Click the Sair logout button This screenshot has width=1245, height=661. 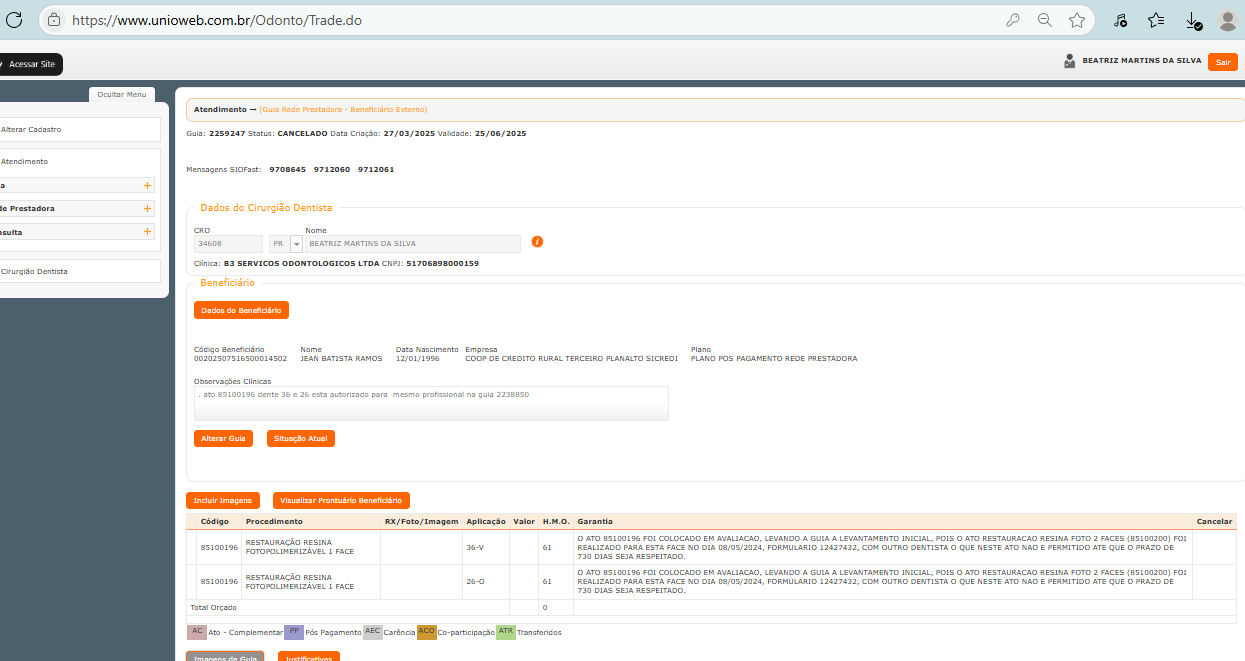coord(1222,62)
